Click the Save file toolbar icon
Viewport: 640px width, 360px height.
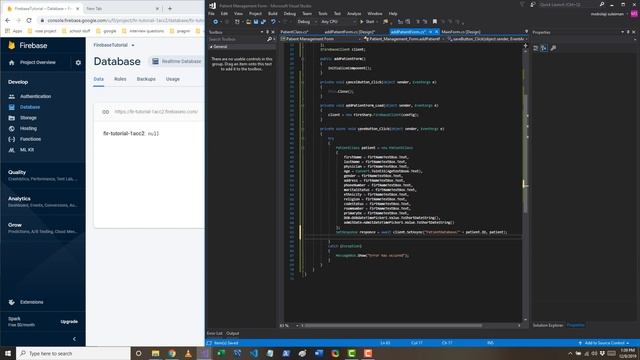(x=256, y=22)
